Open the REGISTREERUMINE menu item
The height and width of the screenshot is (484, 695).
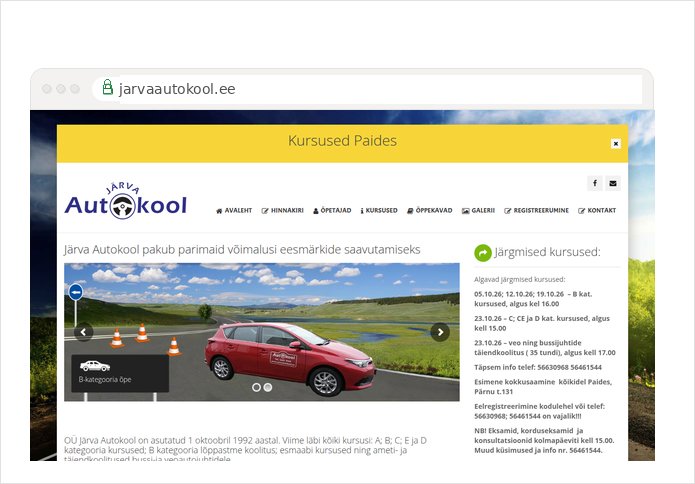(x=536, y=211)
